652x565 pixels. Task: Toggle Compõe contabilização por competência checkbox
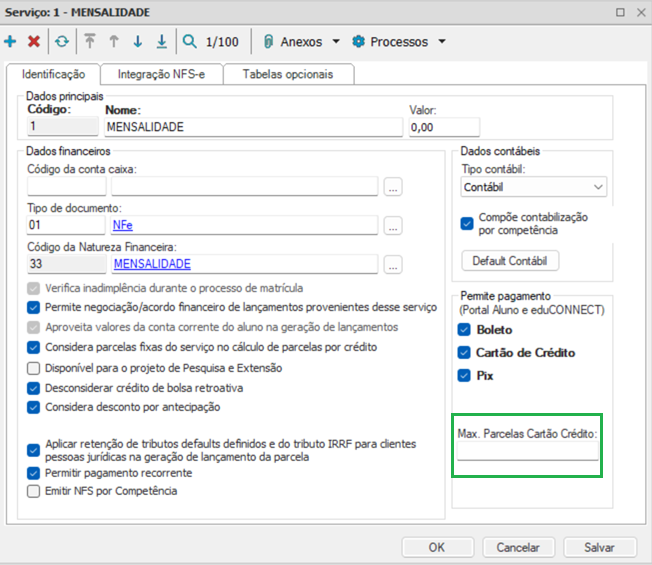pyautogui.click(x=467, y=223)
